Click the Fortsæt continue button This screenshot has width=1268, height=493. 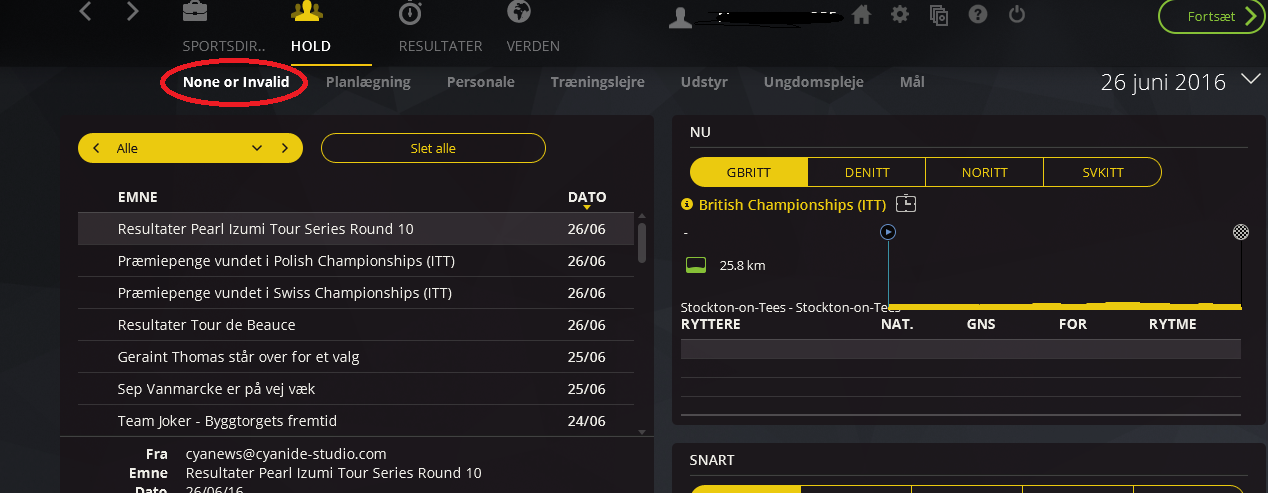[x=1212, y=16]
